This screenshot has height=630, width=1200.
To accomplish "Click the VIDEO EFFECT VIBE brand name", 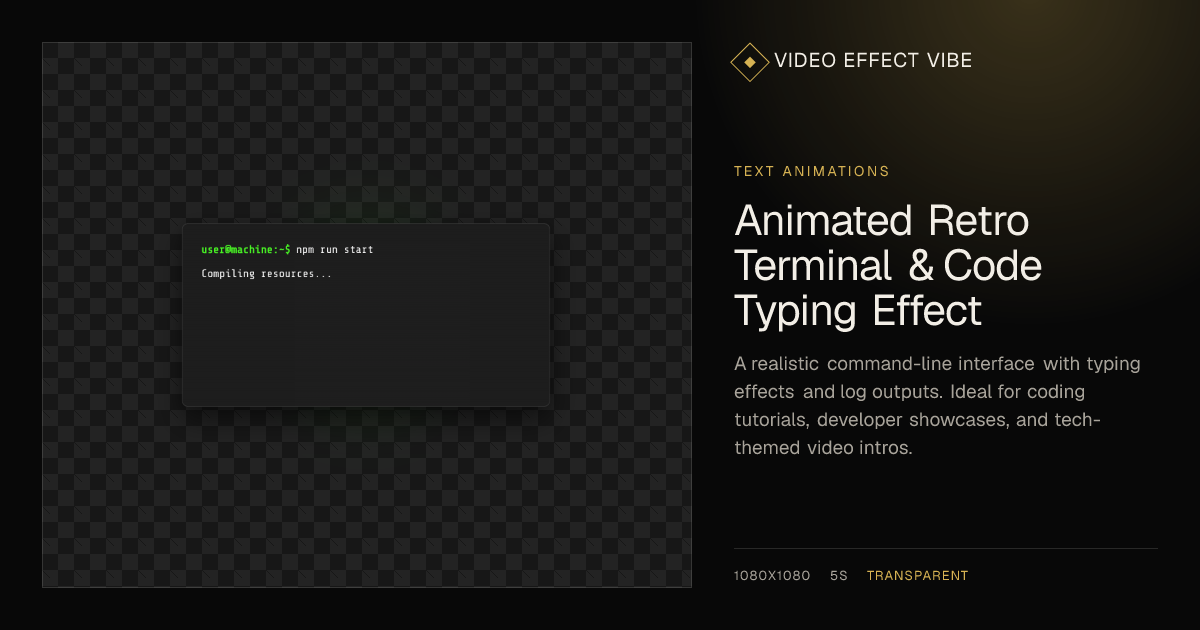I will (x=873, y=61).
